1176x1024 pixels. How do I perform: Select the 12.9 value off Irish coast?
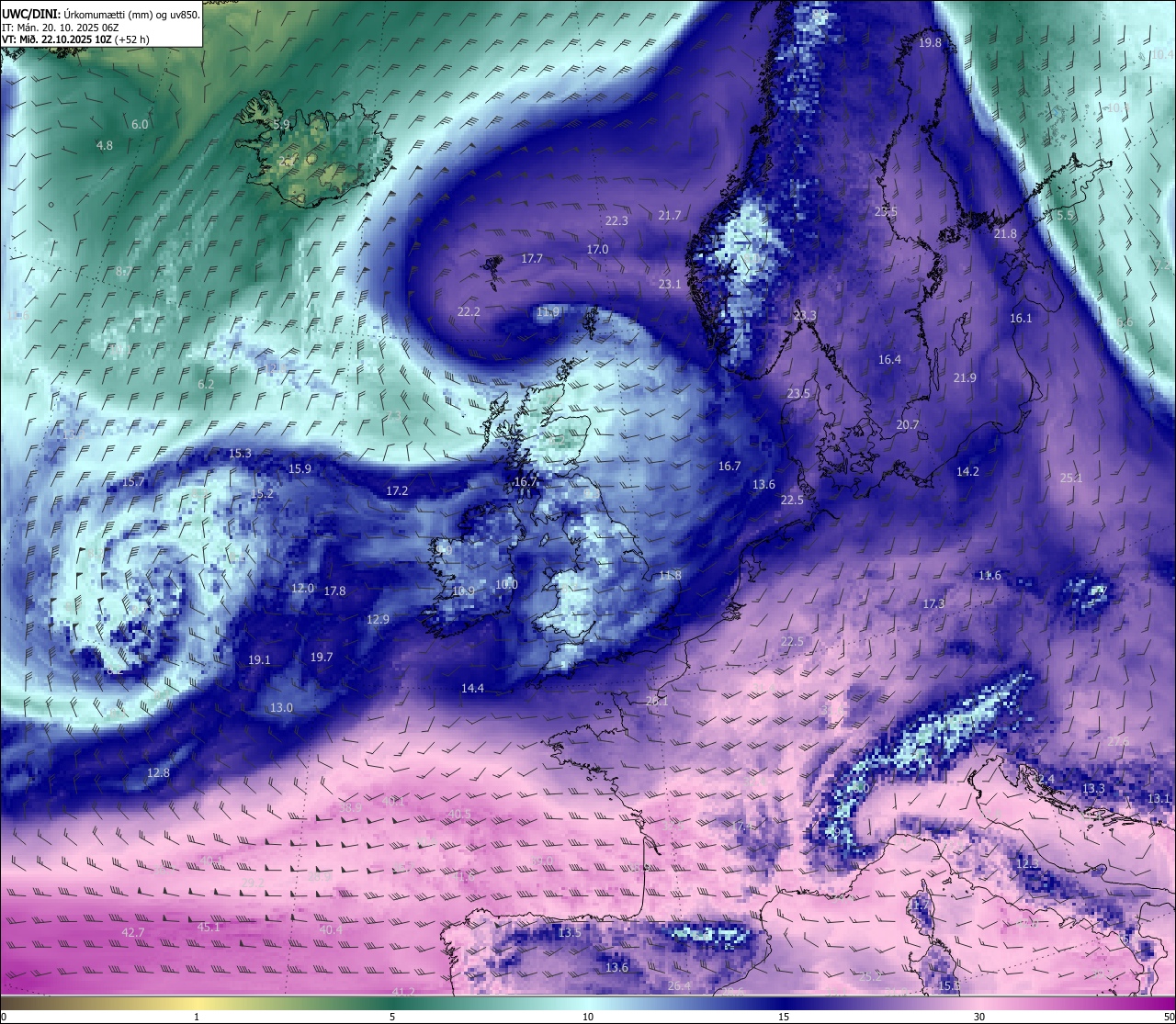click(x=378, y=619)
